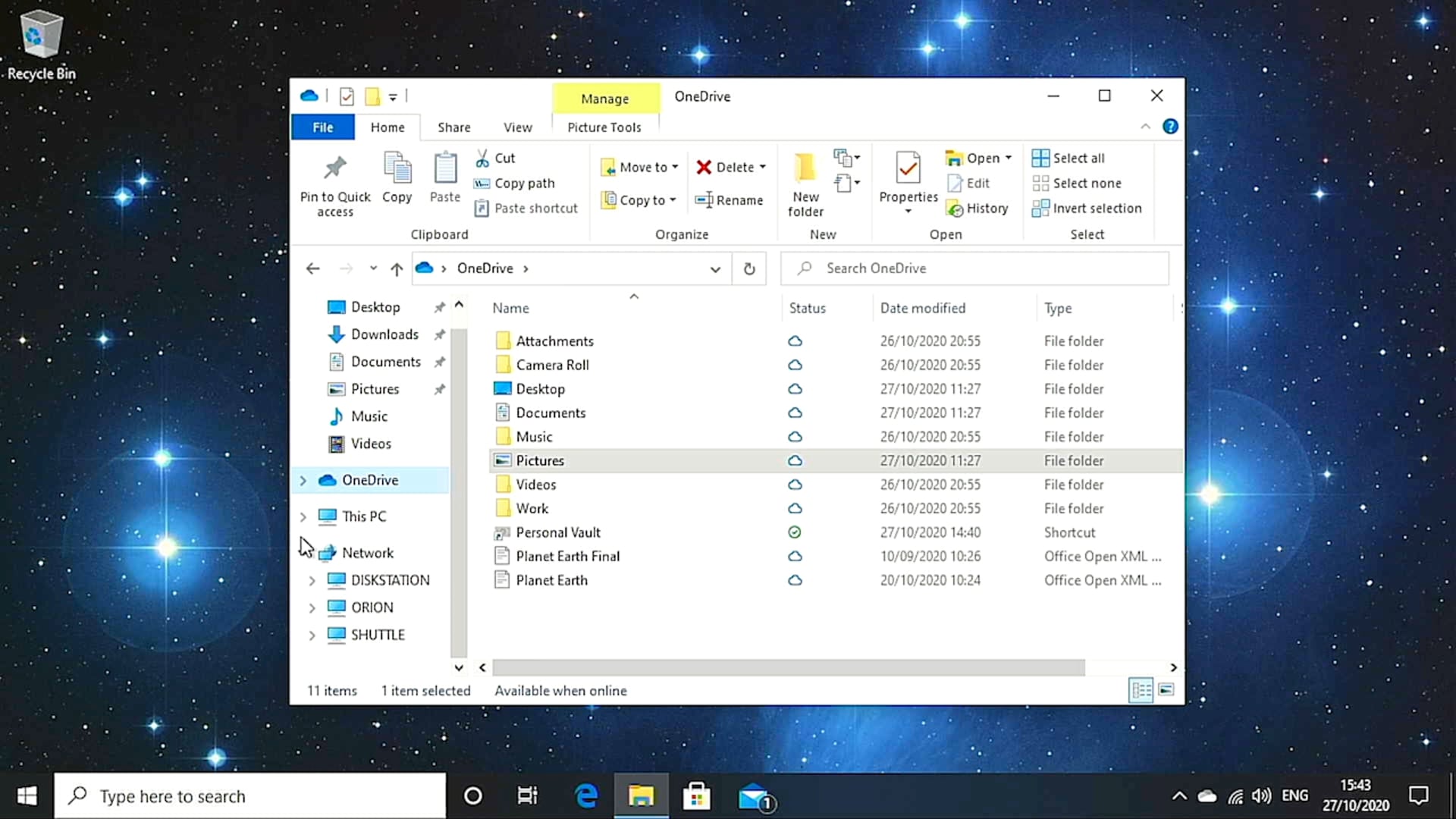Expand the DISKSTATION network node
Screen dimensions: 1456x819
(x=312, y=581)
